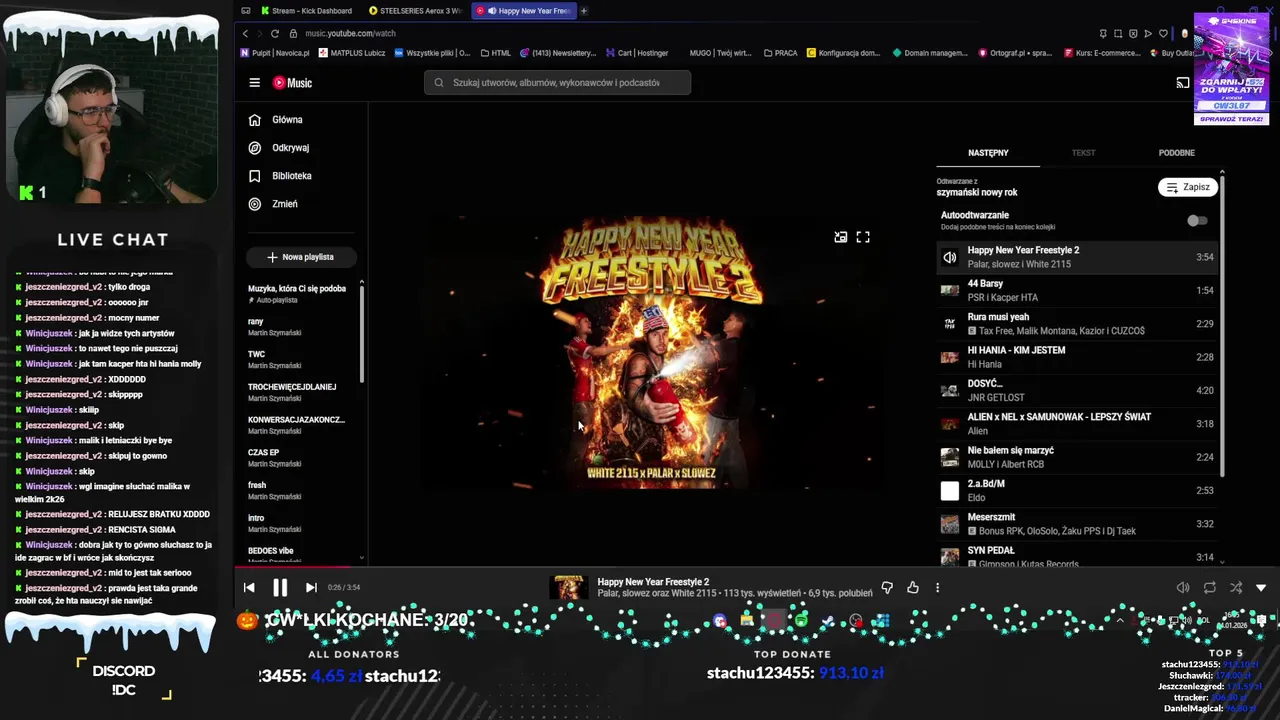The width and height of the screenshot is (1280, 720).
Task: Click the address bar URL
Action: pos(351,33)
